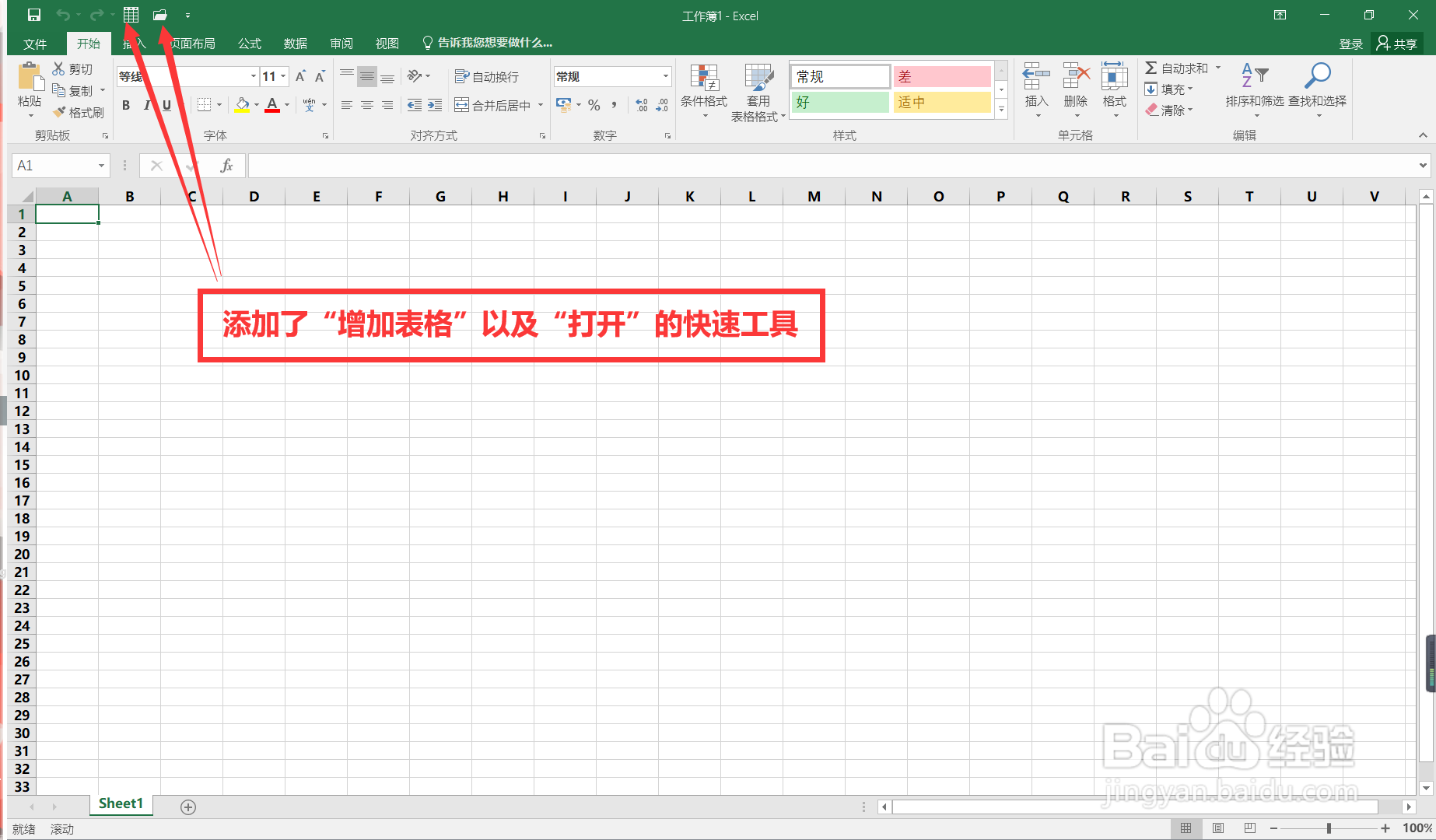Select the Format Painter (格式刷)
Viewport: 1436px width, 840px height.
point(78,111)
